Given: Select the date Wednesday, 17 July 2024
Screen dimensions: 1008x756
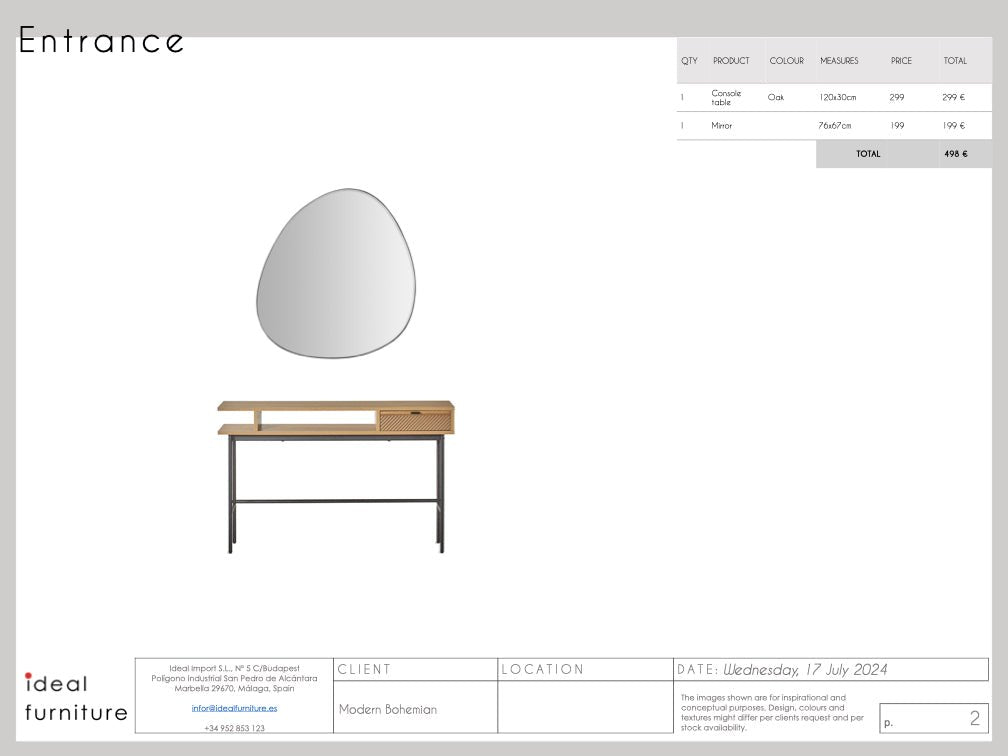Looking at the screenshot, I should pos(805,670).
